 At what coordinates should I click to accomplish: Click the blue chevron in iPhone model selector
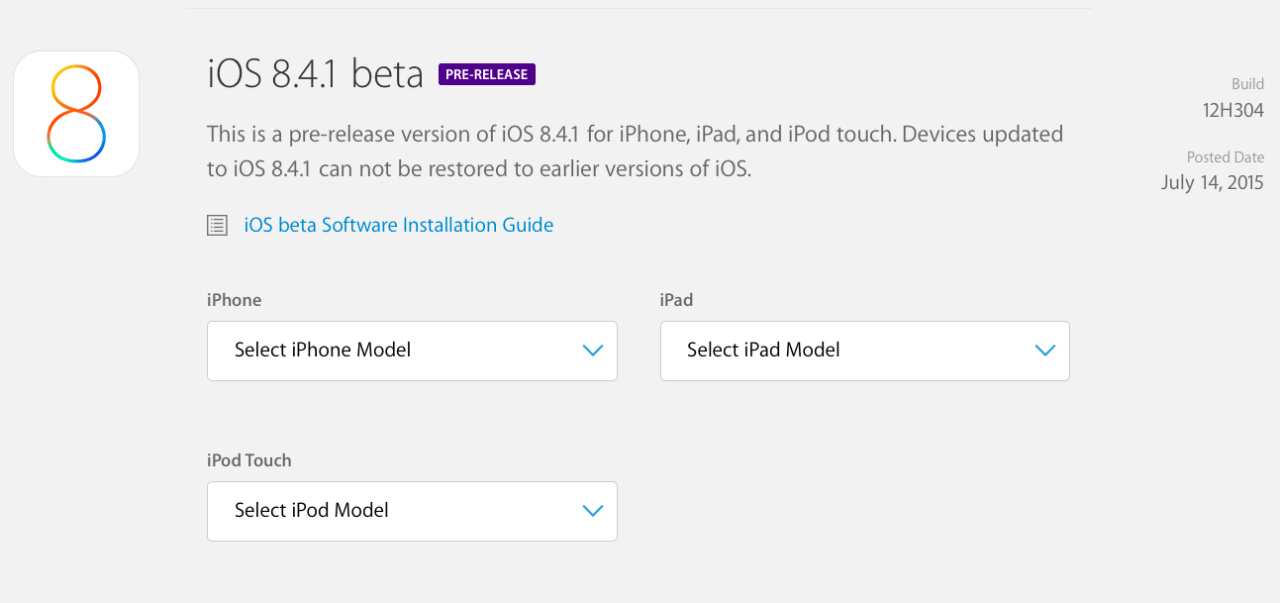[593, 350]
